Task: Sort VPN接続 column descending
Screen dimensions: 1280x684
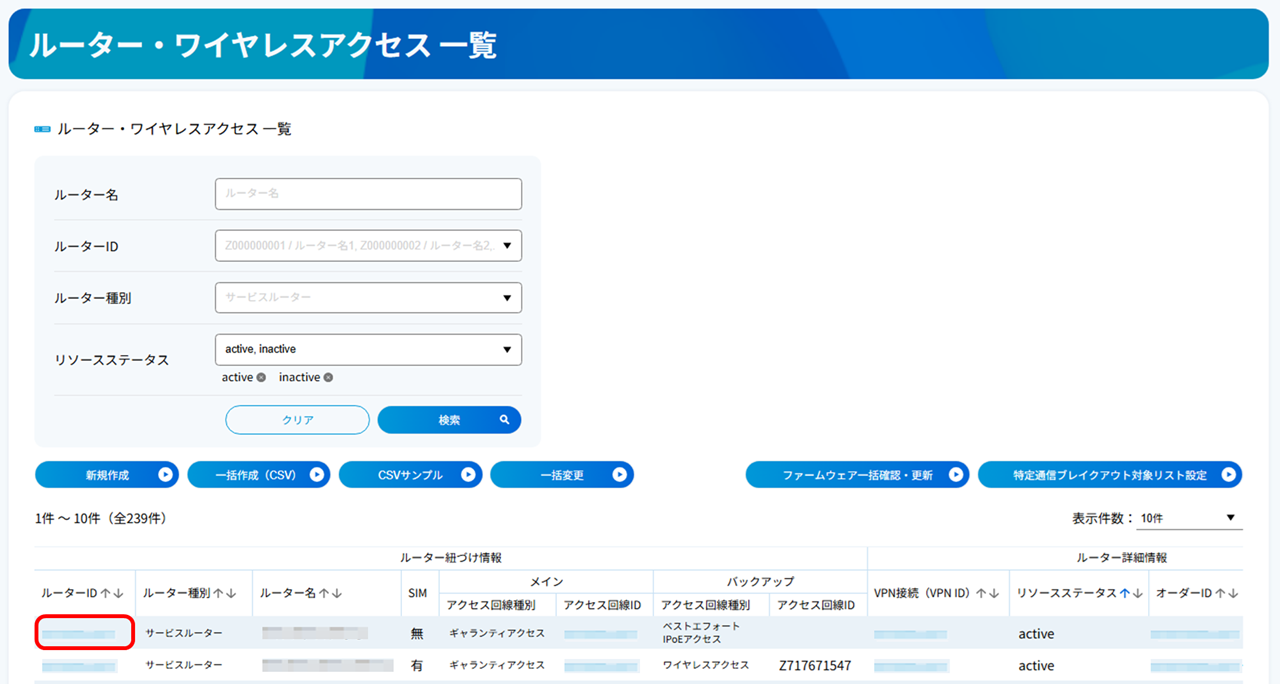Action: [994, 593]
